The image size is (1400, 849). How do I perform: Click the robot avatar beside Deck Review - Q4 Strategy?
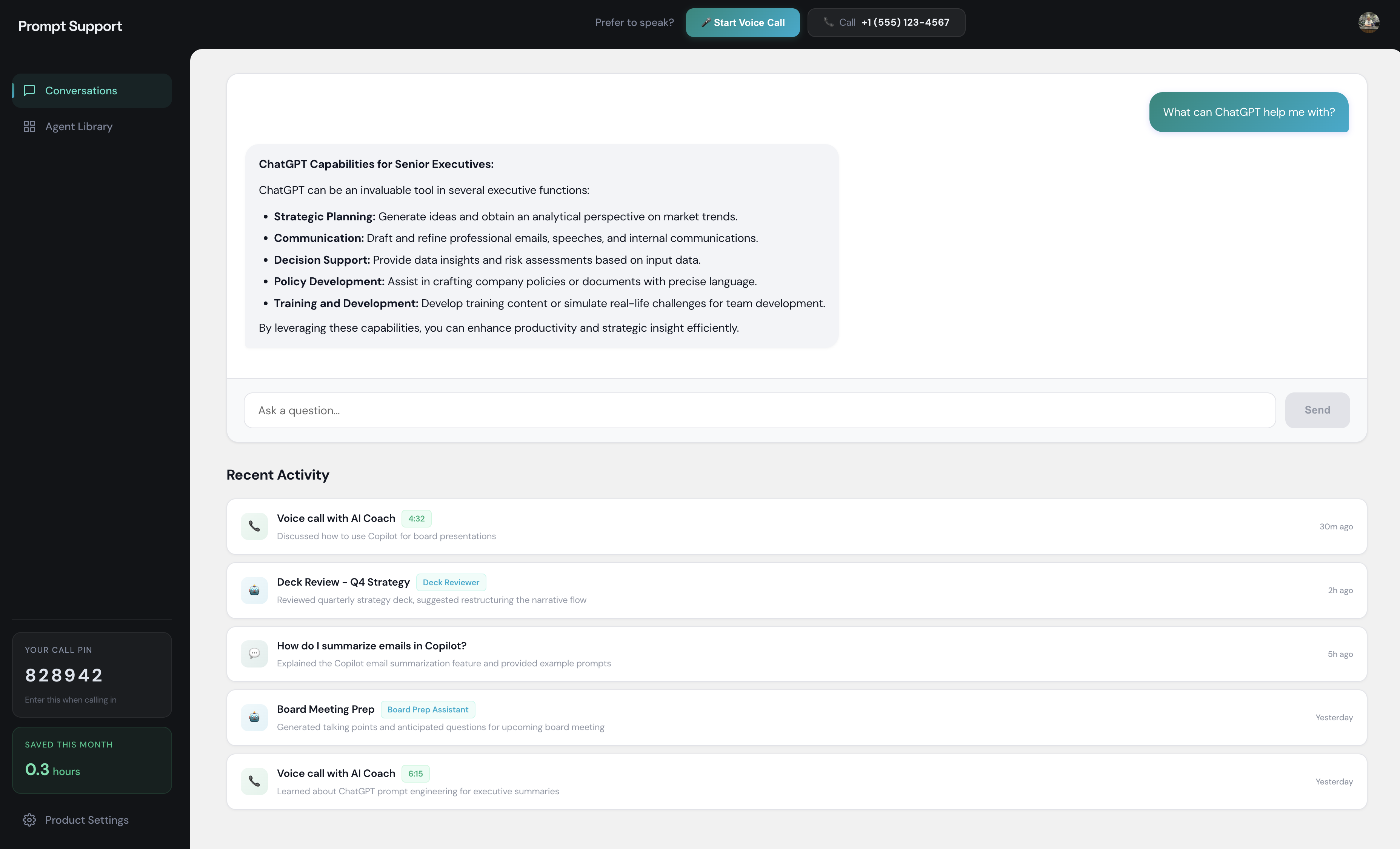click(x=254, y=590)
